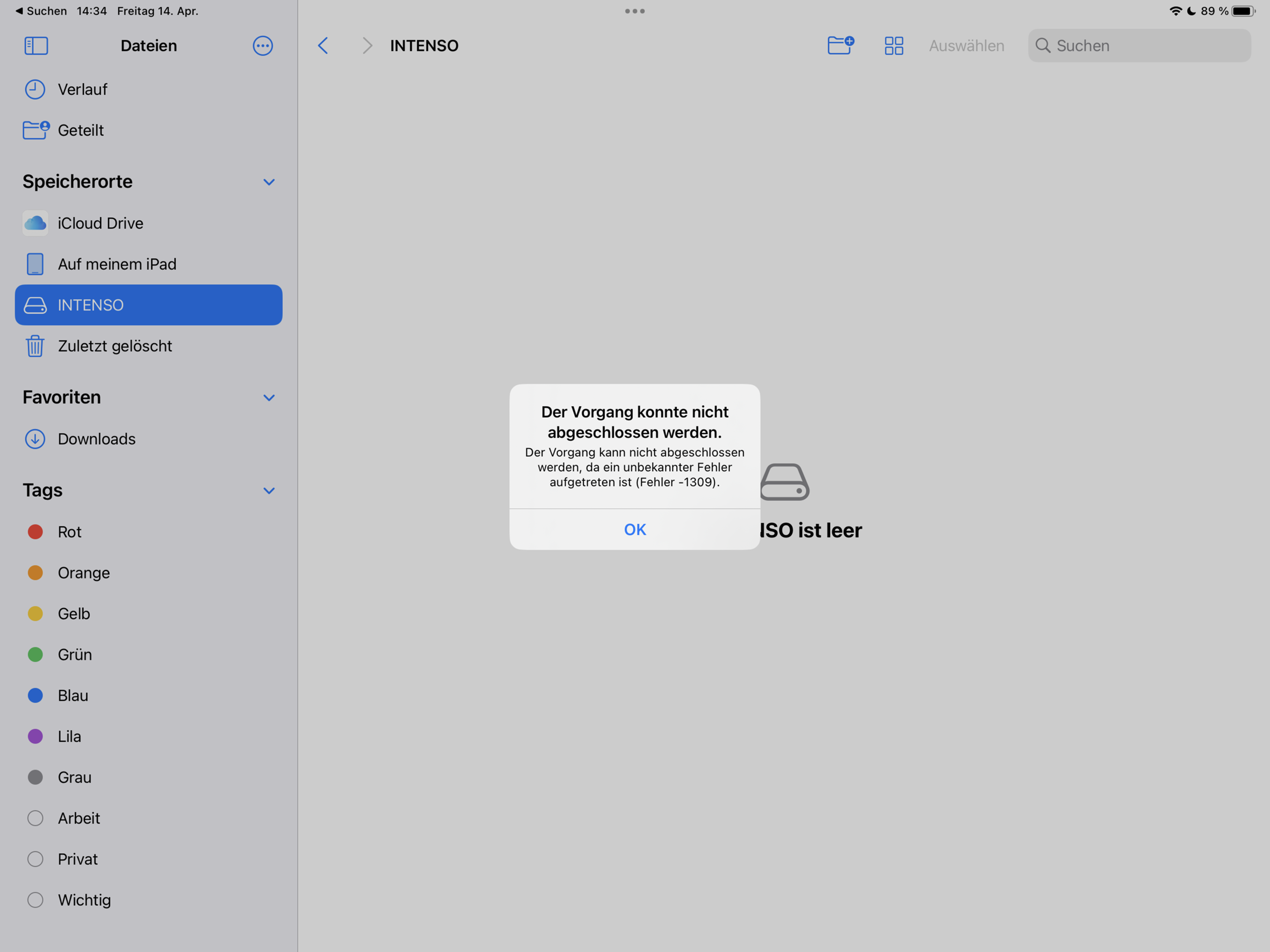This screenshot has width=1270, height=952.
Task: Open Verlauf in the sidebar
Action: (149, 90)
